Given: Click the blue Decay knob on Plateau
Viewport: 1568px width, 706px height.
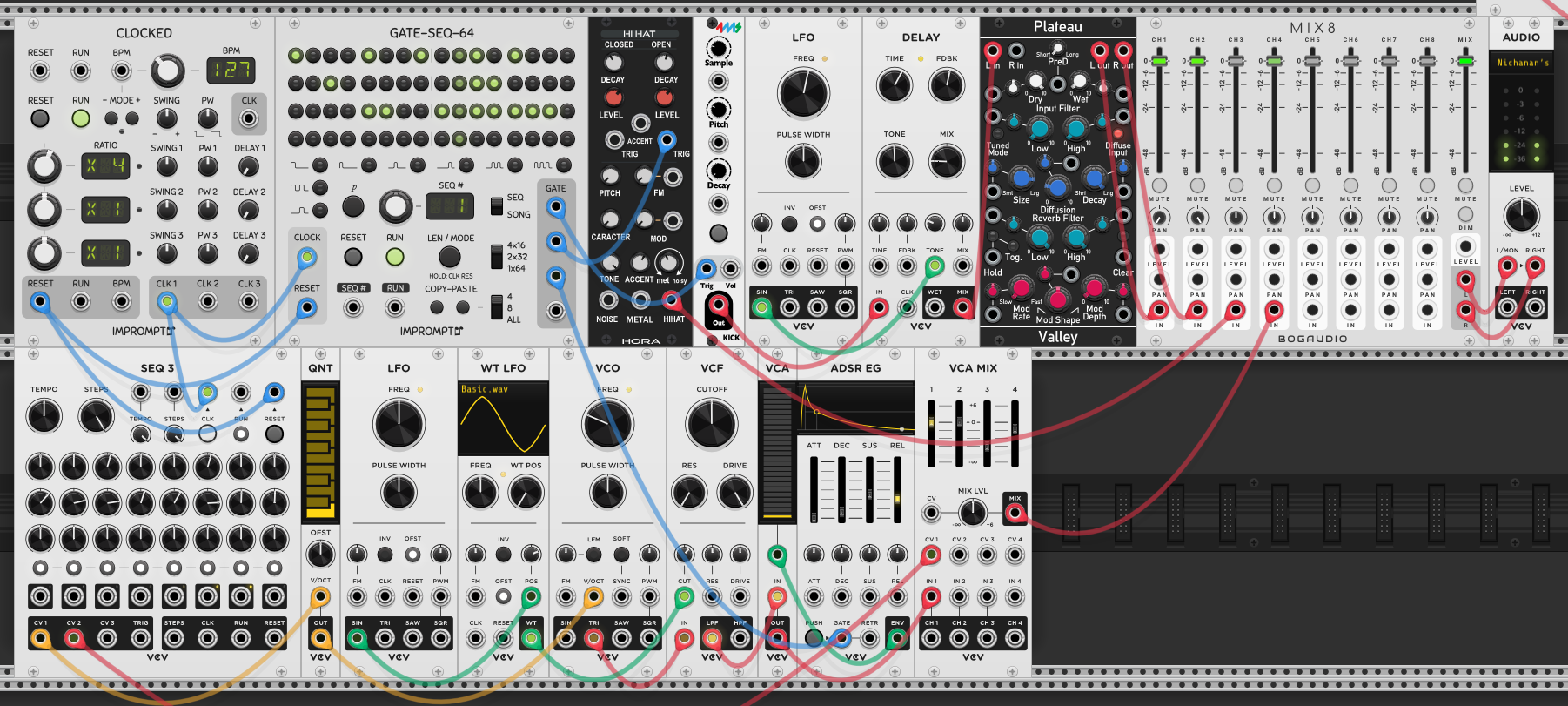Looking at the screenshot, I should click(x=1094, y=178).
